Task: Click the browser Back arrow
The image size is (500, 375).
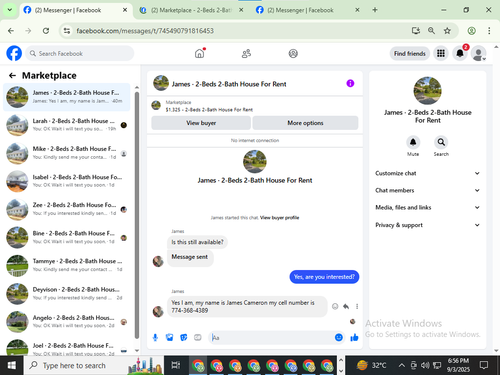Action: point(11,31)
